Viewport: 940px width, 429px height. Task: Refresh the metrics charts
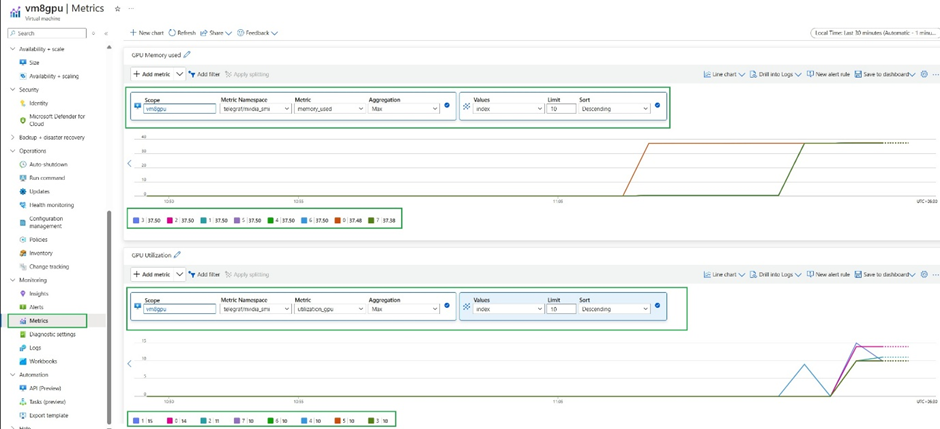click(182, 33)
